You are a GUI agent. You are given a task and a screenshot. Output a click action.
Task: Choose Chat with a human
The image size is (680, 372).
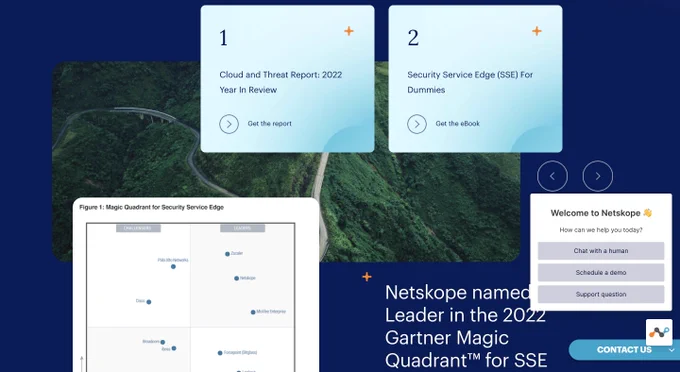pos(601,251)
